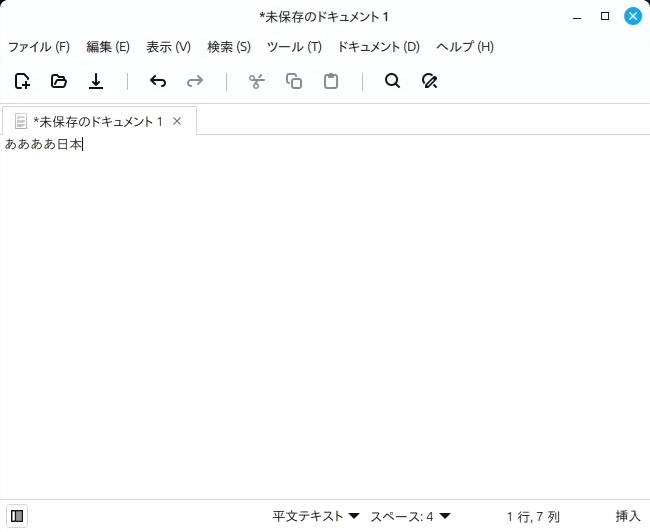650x532 pixels.
Task: Undo the last edit
Action: (x=157, y=81)
